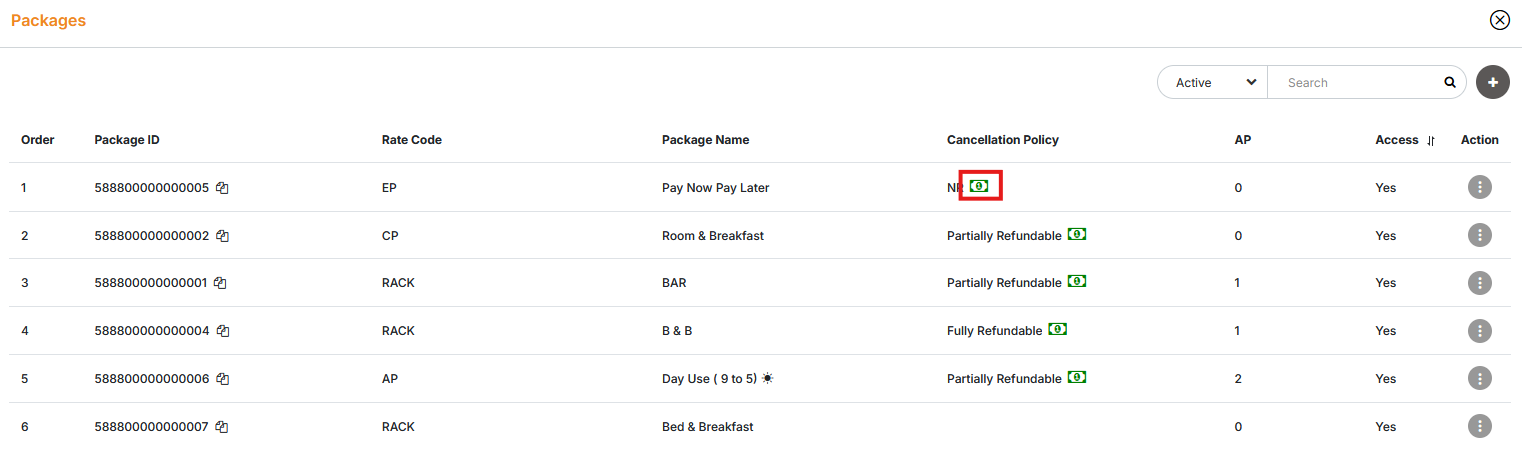Click the Cancellation Policy column header
The image size is (1522, 459).
pyautogui.click(x=1002, y=140)
